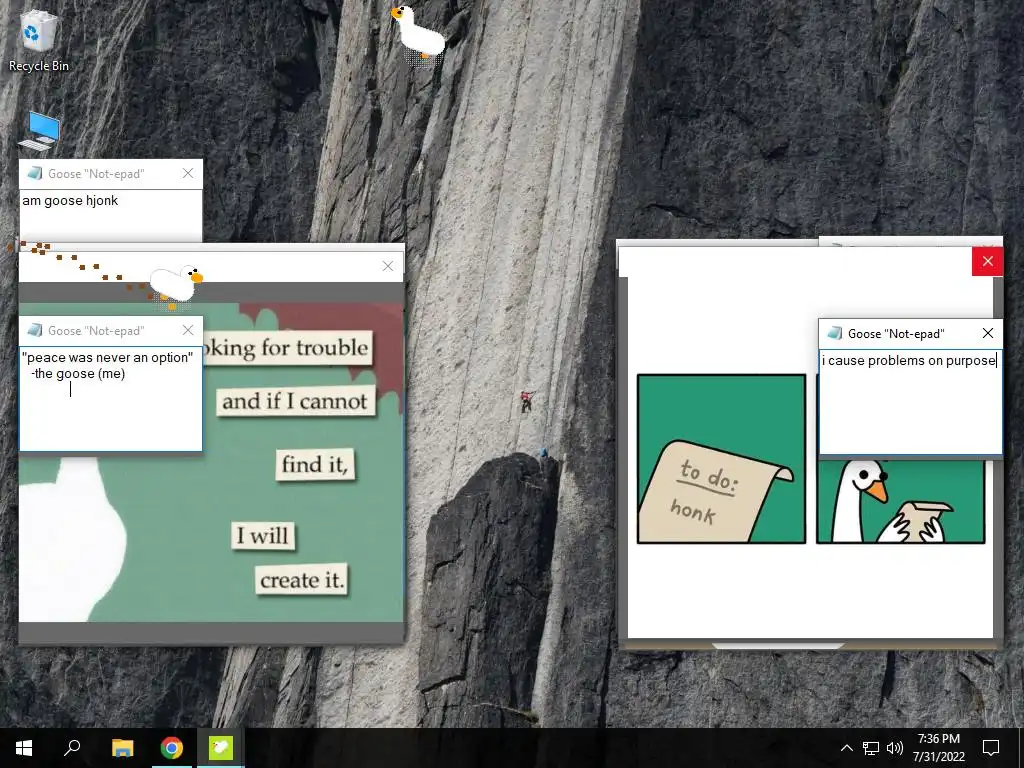
Task: Click in the 'peace was never an option' text area
Action: click(x=111, y=398)
